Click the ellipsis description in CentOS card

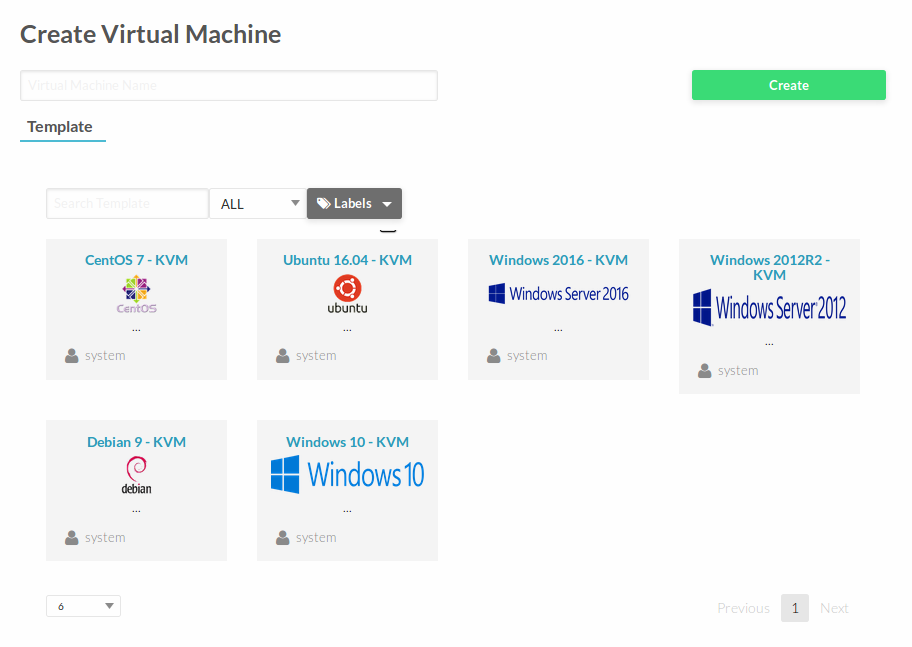(x=136, y=330)
